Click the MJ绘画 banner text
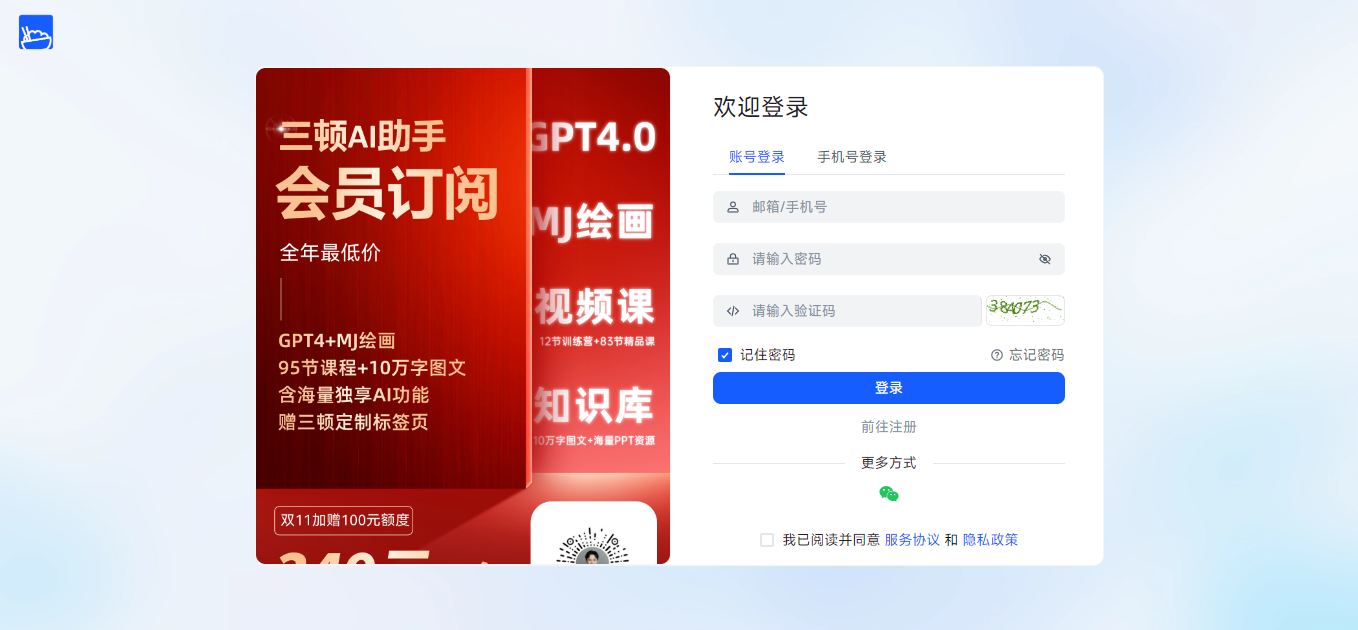 click(592, 223)
